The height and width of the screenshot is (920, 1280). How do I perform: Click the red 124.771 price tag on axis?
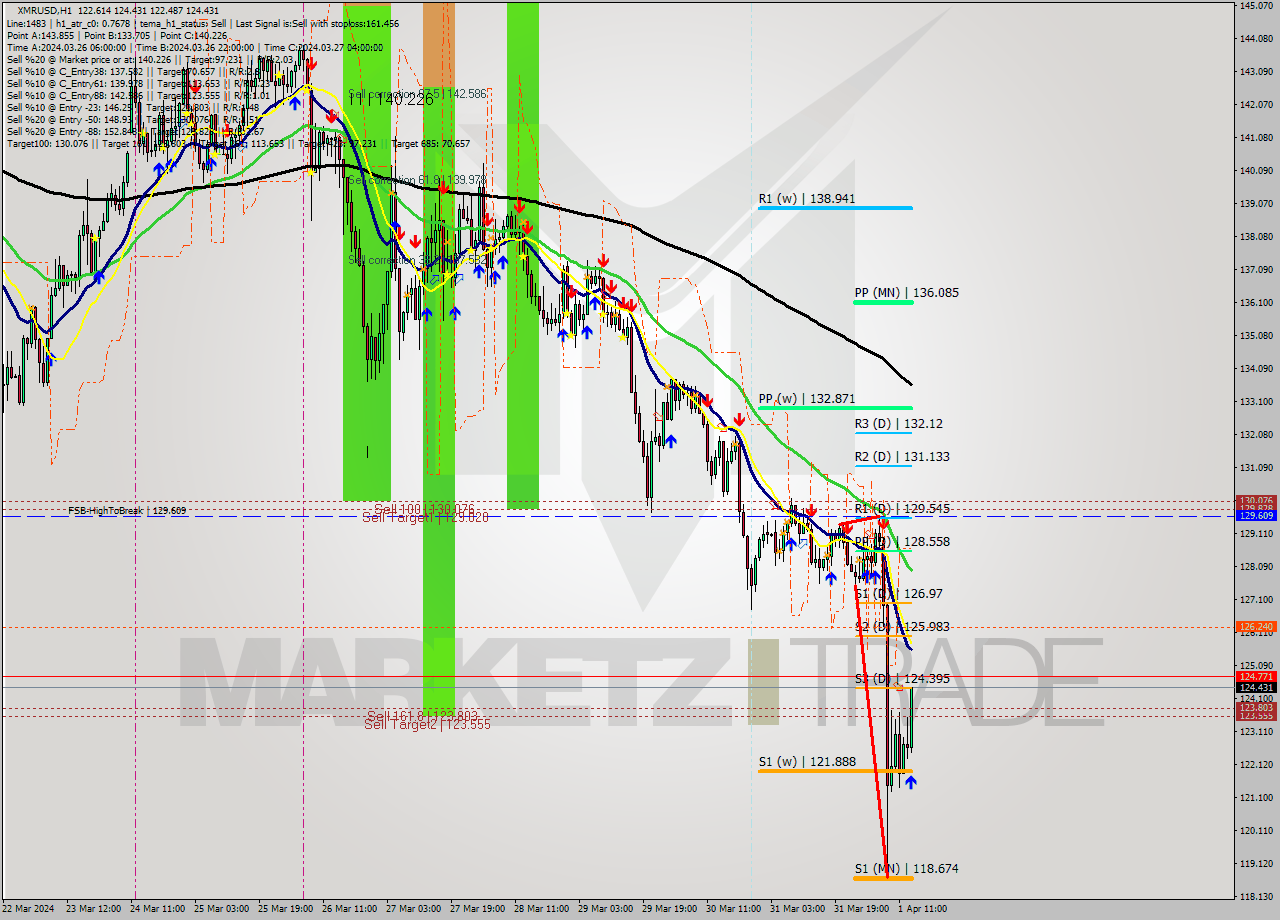pos(1256,676)
